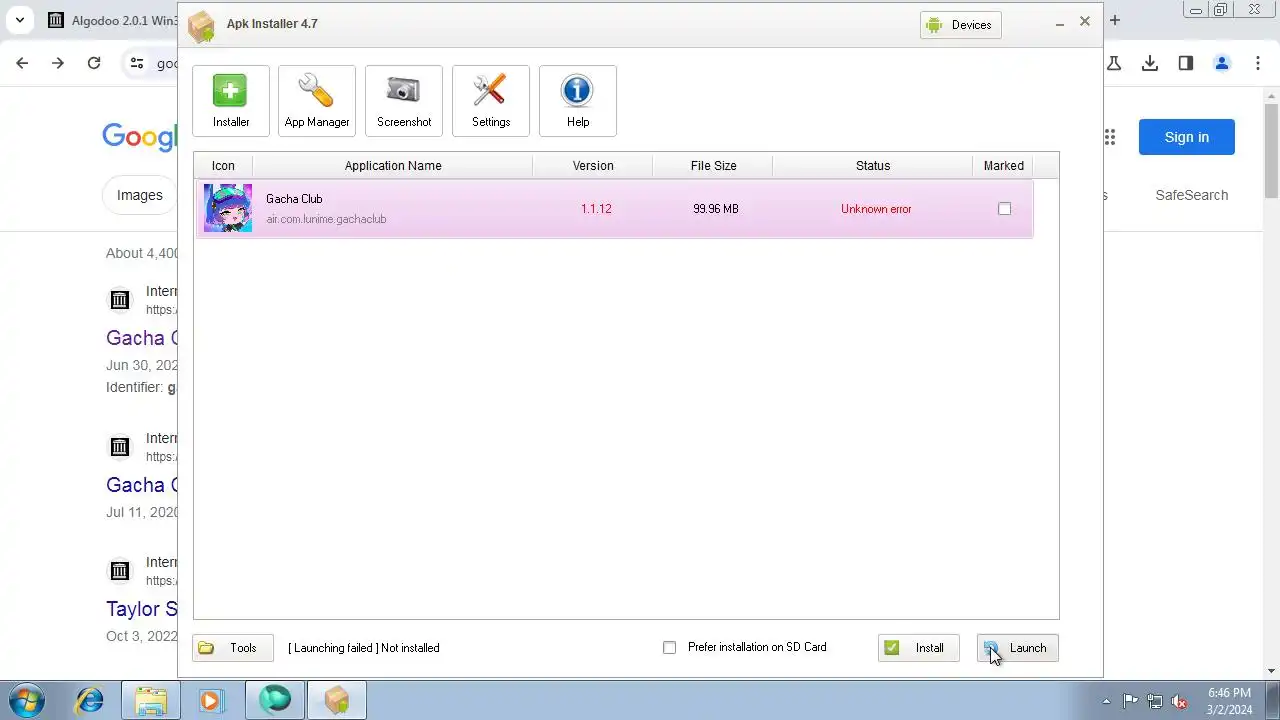Click the version value 1.1.12

596,209
